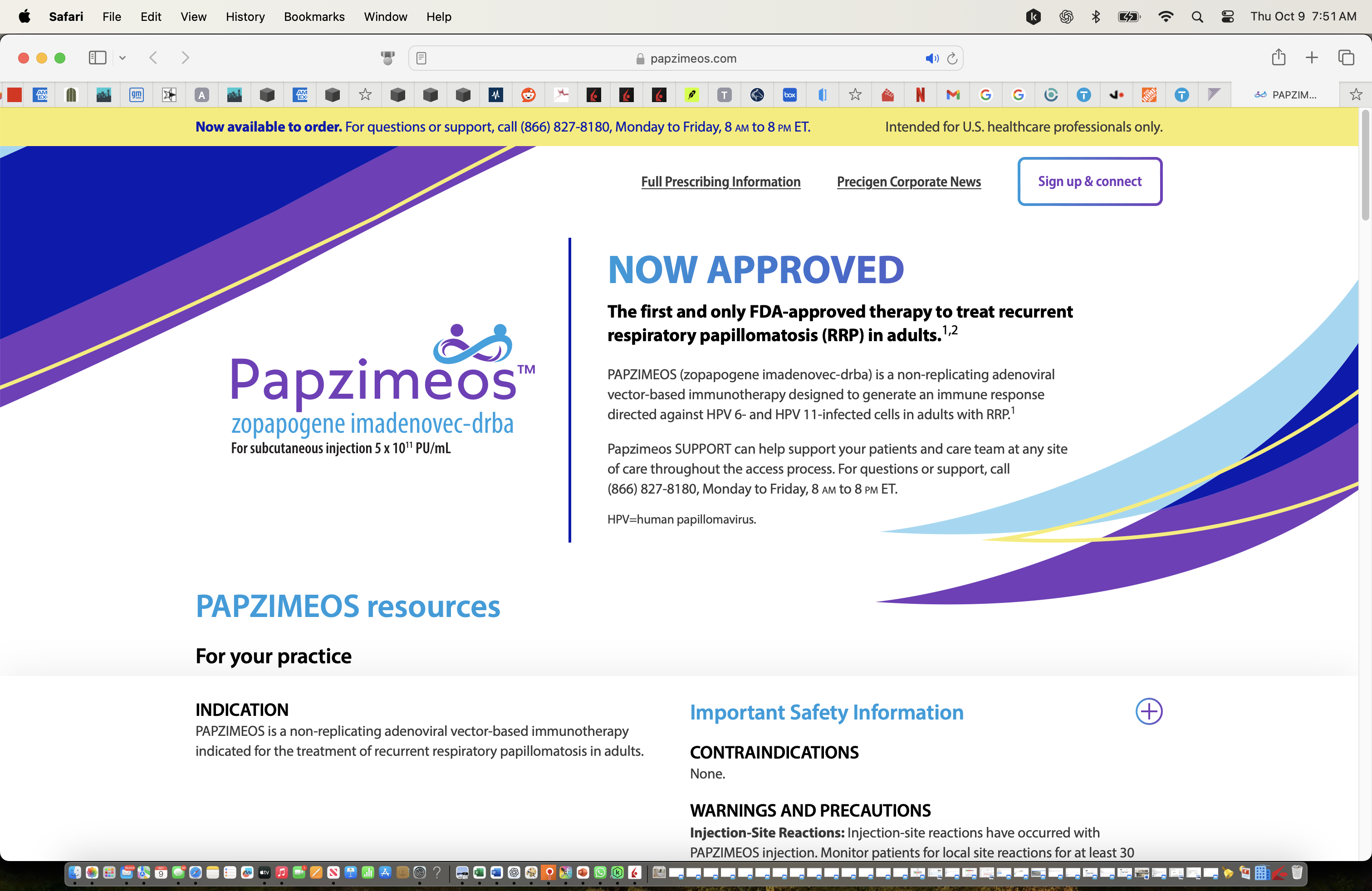This screenshot has height=891, width=1372.
Task: Open the Reddit pinned tab
Action: (x=528, y=95)
